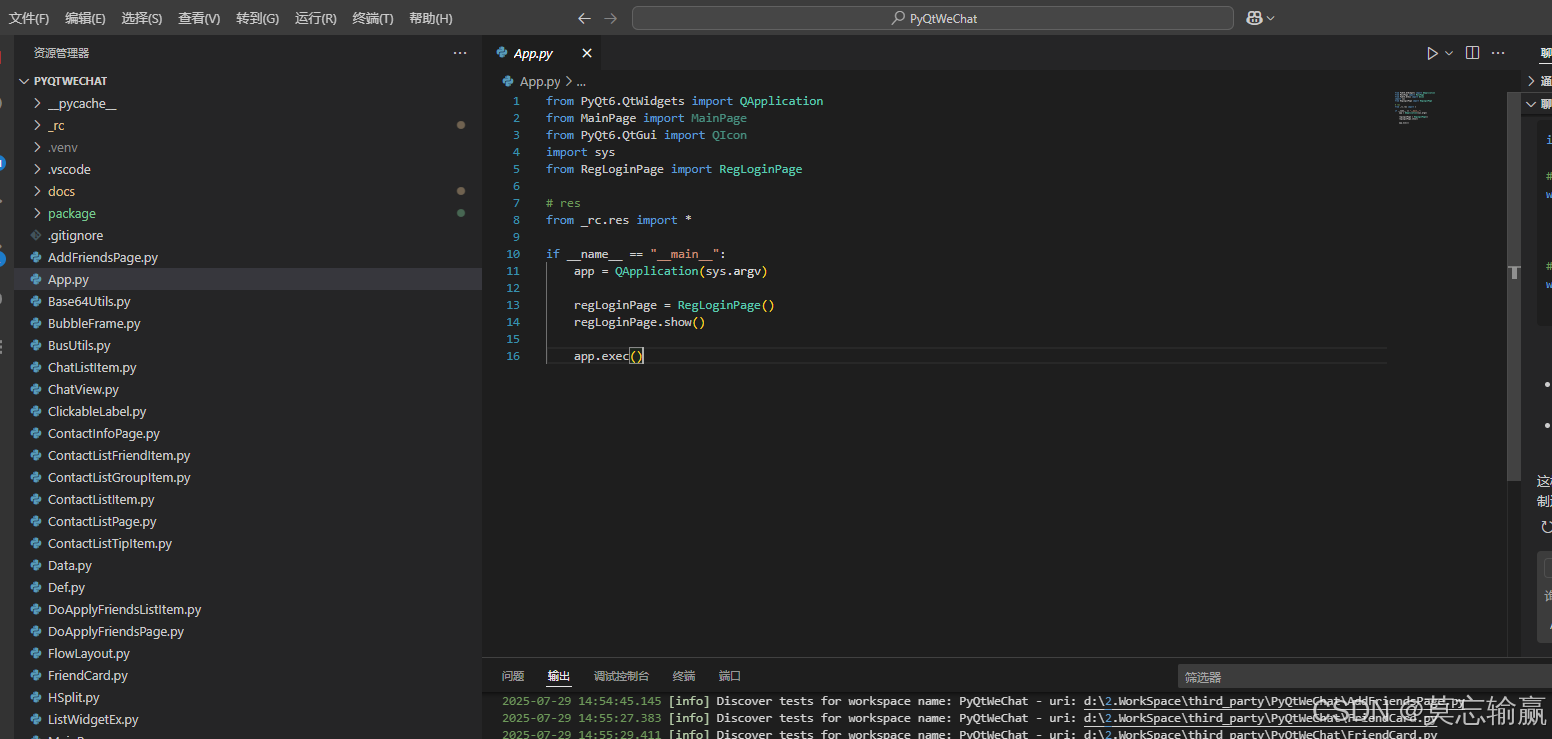Click line number 16 in gutter
Viewport: 1552px width, 739px height.
[513, 356]
